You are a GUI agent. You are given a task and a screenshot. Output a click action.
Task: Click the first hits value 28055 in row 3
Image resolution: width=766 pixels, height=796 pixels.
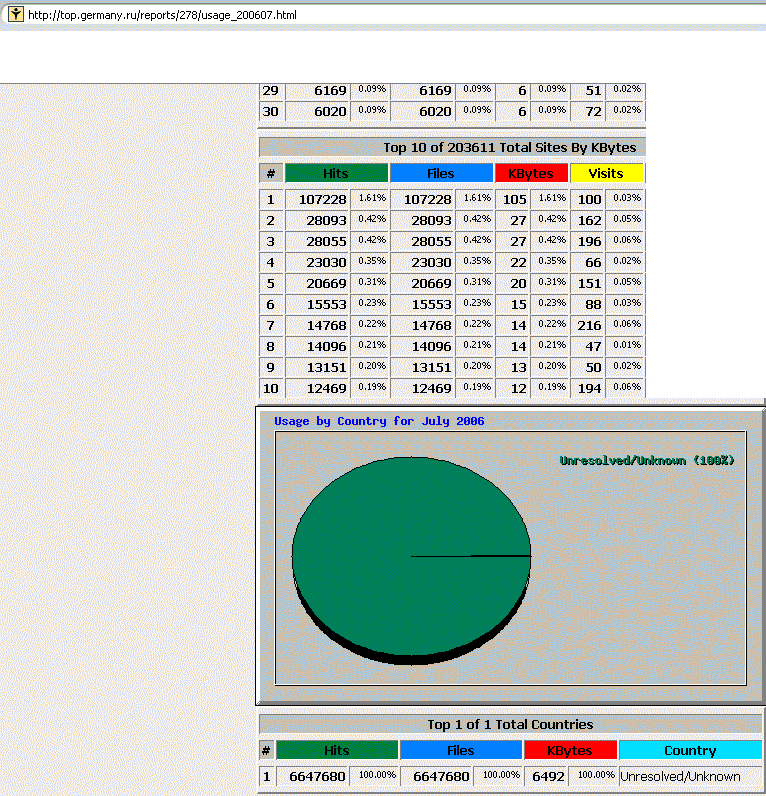[x=326, y=242]
